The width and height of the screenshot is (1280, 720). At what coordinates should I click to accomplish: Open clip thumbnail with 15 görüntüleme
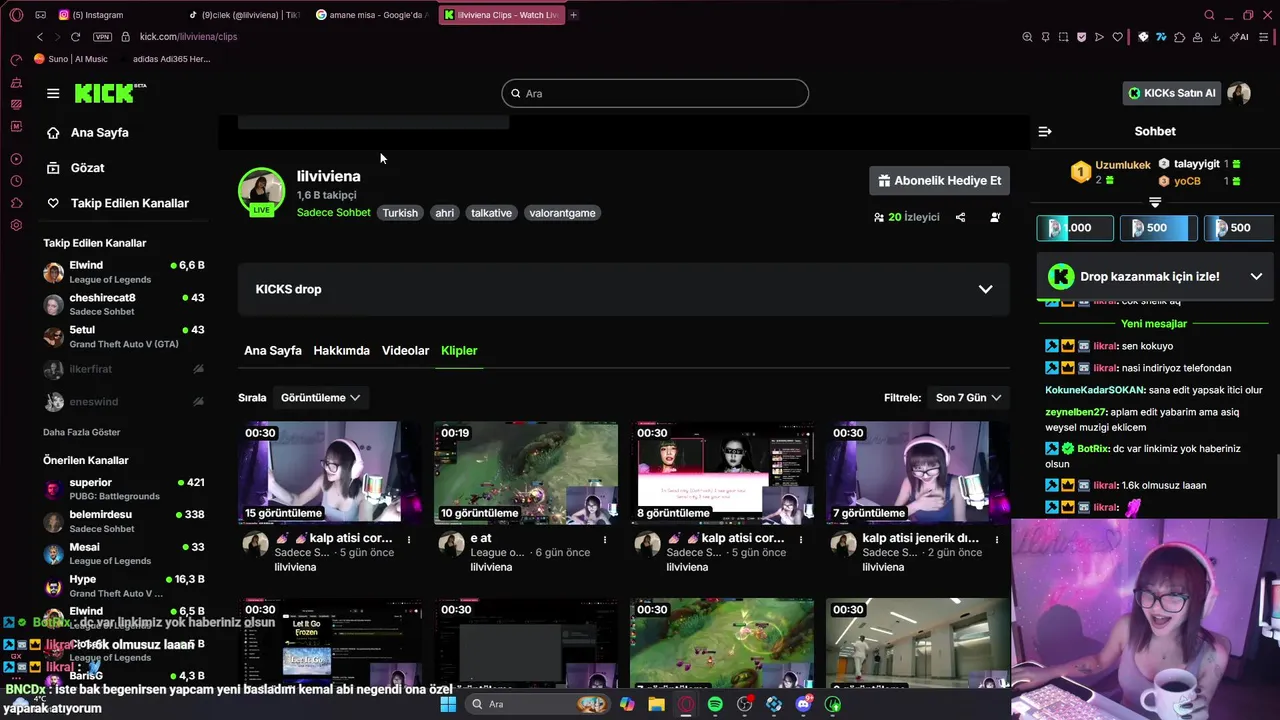coord(330,473)
